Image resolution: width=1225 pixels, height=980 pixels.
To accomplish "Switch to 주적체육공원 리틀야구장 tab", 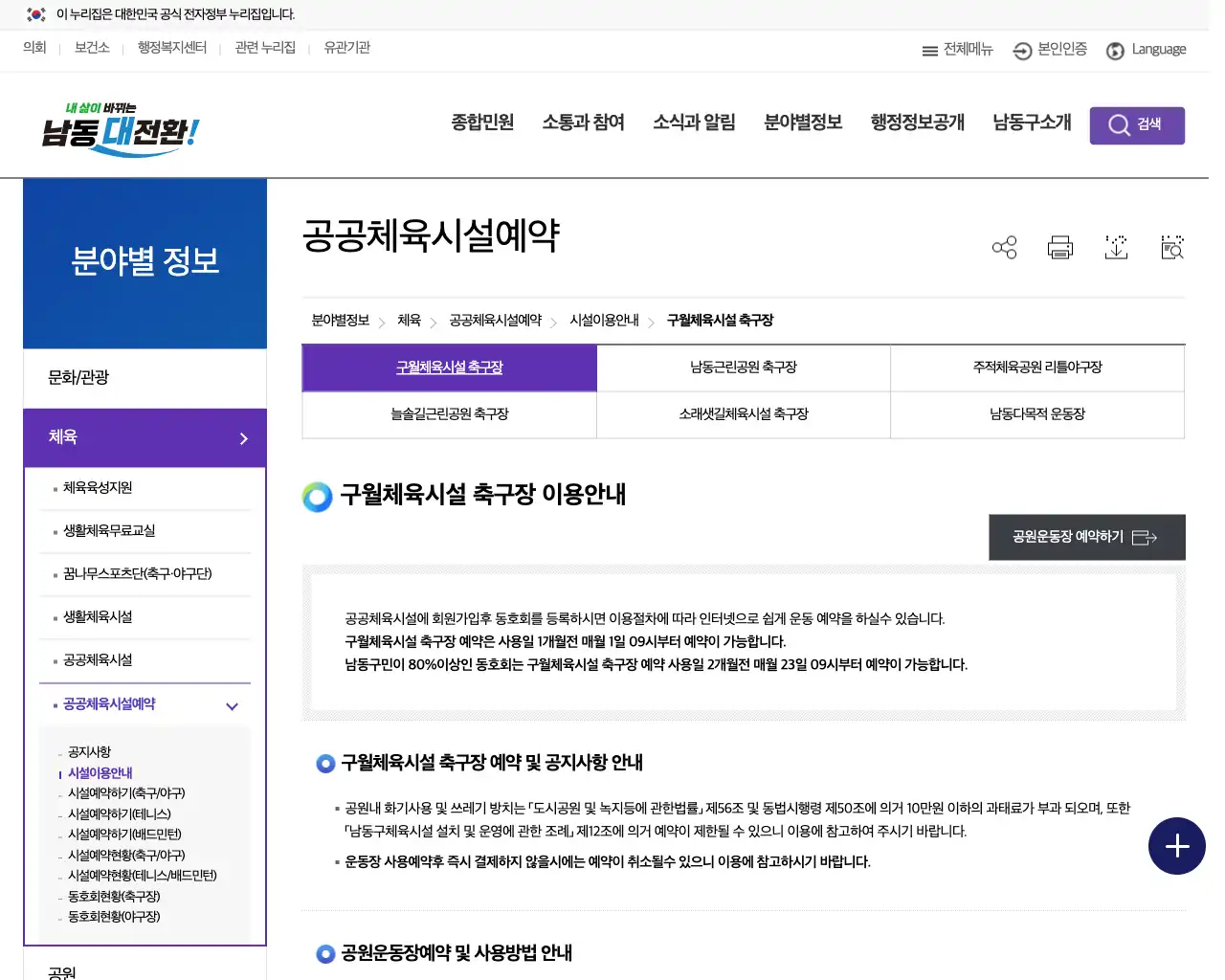I will click(1037, 367).
